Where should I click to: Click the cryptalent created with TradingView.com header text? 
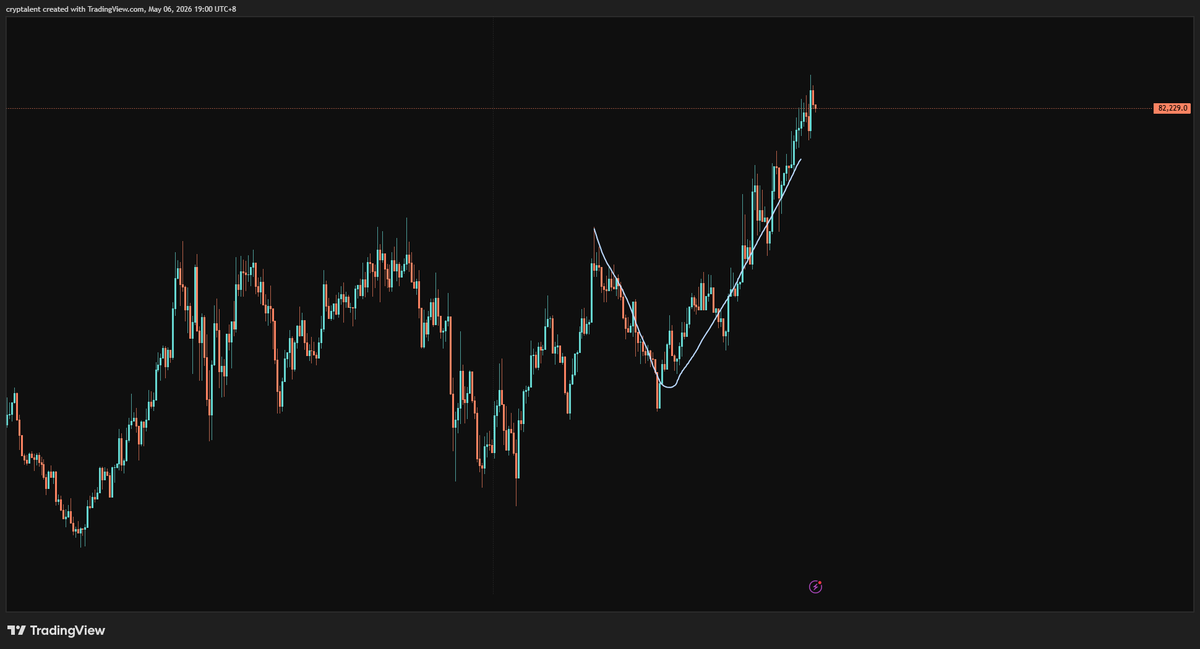click(x=122, y=9)
